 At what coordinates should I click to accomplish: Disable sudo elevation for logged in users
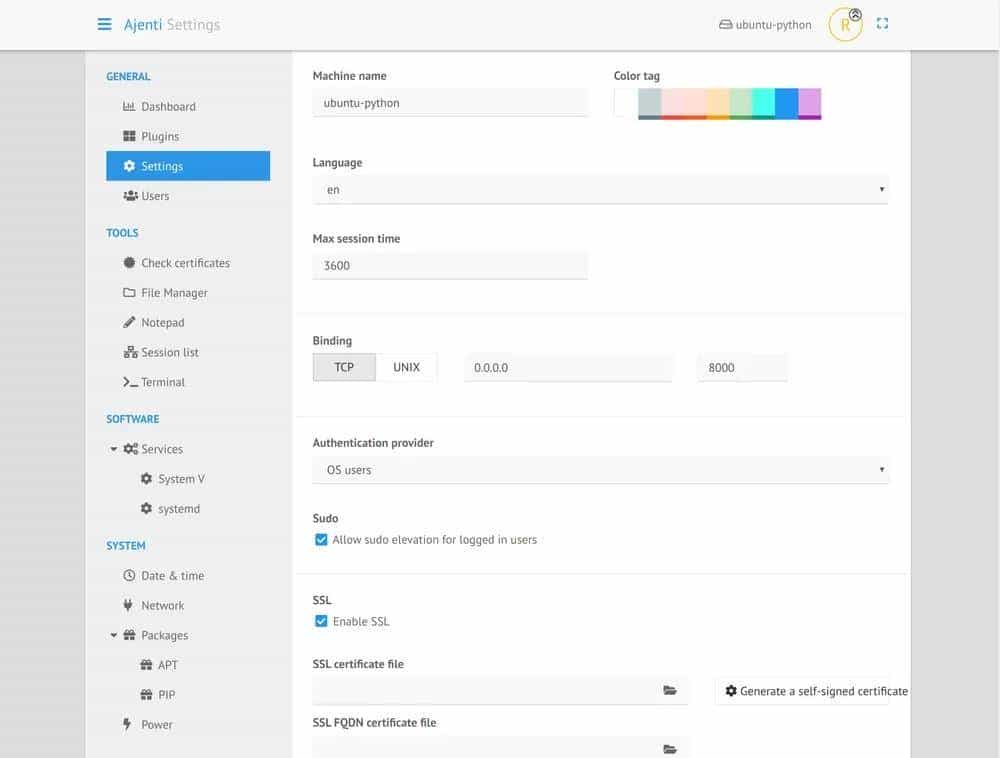[x=321, y=540]
